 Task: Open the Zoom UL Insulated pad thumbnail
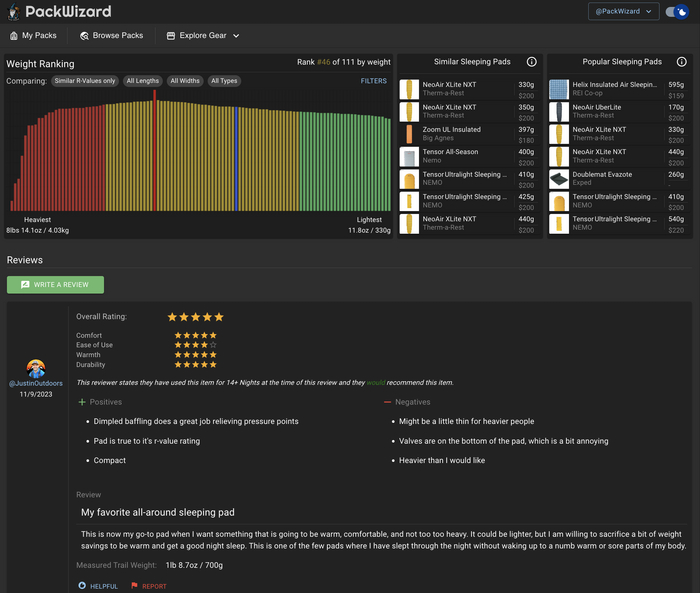(x=409, y=134)
